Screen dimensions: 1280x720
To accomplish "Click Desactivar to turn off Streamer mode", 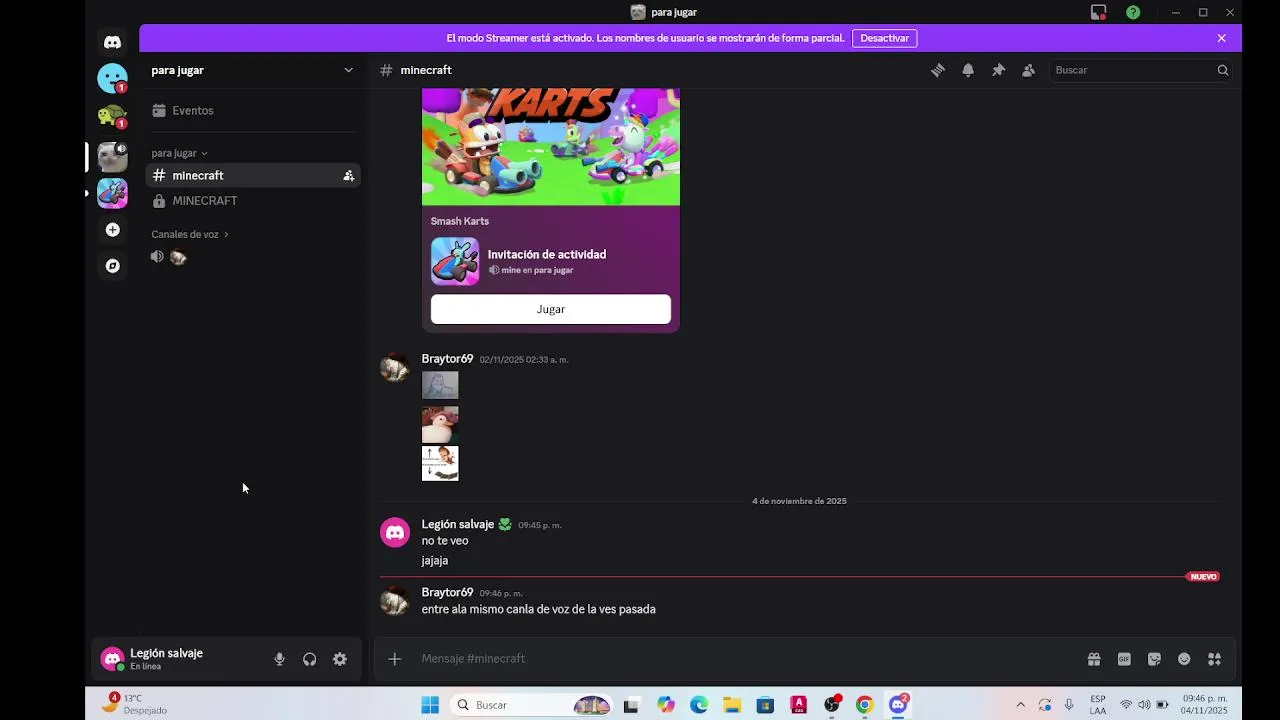I will coord(884,38).
